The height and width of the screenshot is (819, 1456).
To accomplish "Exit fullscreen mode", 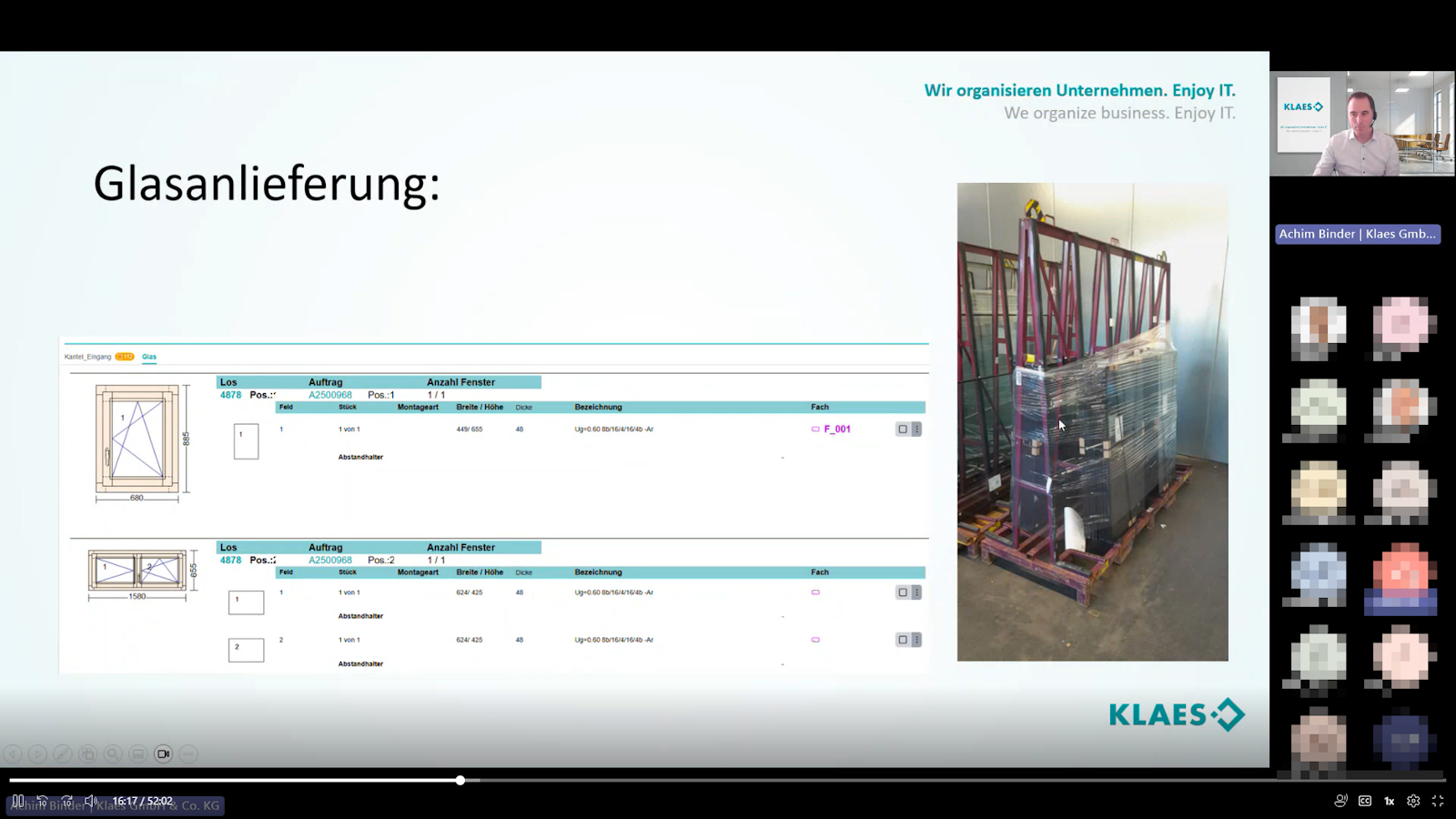I will point(1438,801).
